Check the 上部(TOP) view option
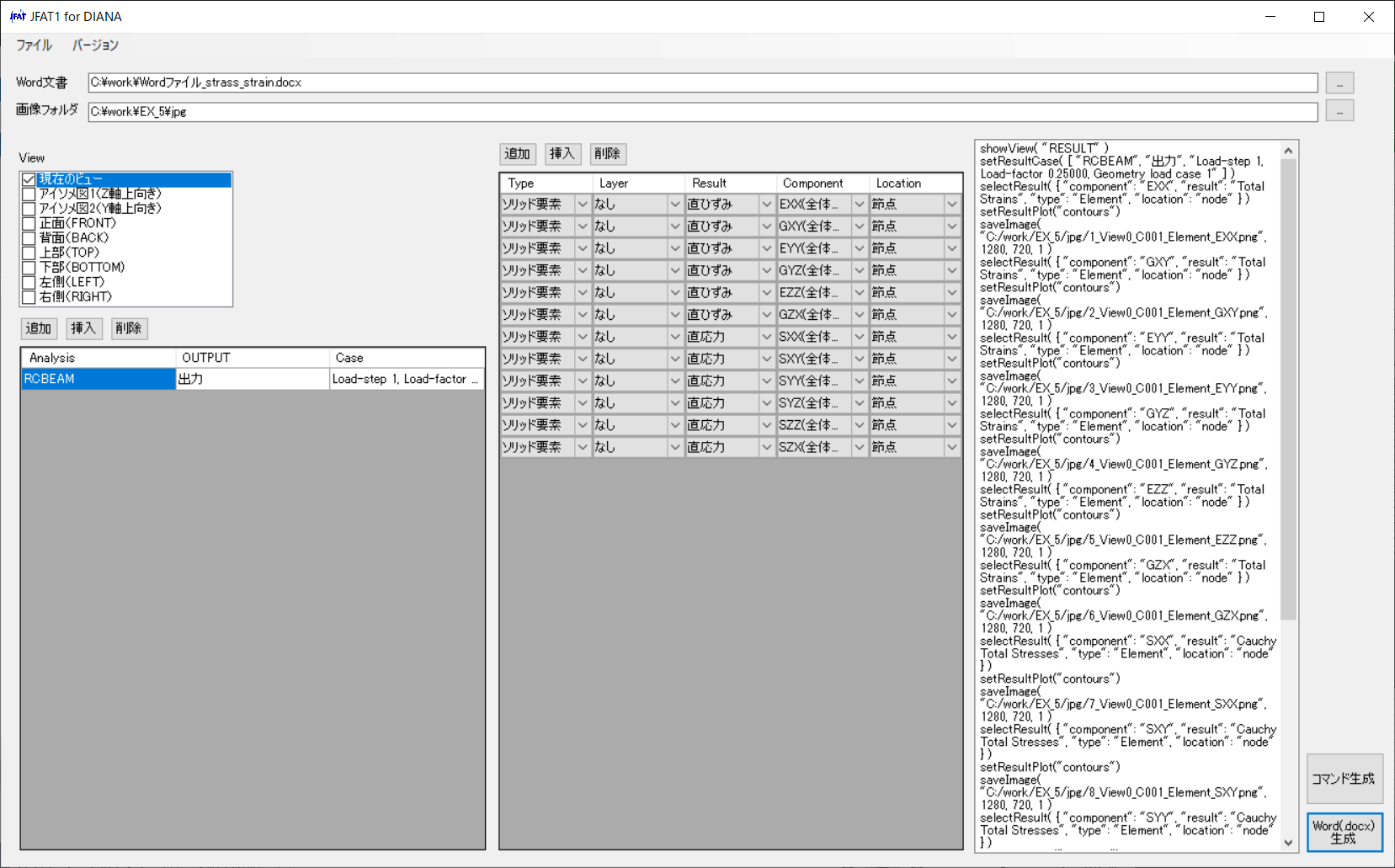This screenshot has height=868, width=1395. point(29,253)
